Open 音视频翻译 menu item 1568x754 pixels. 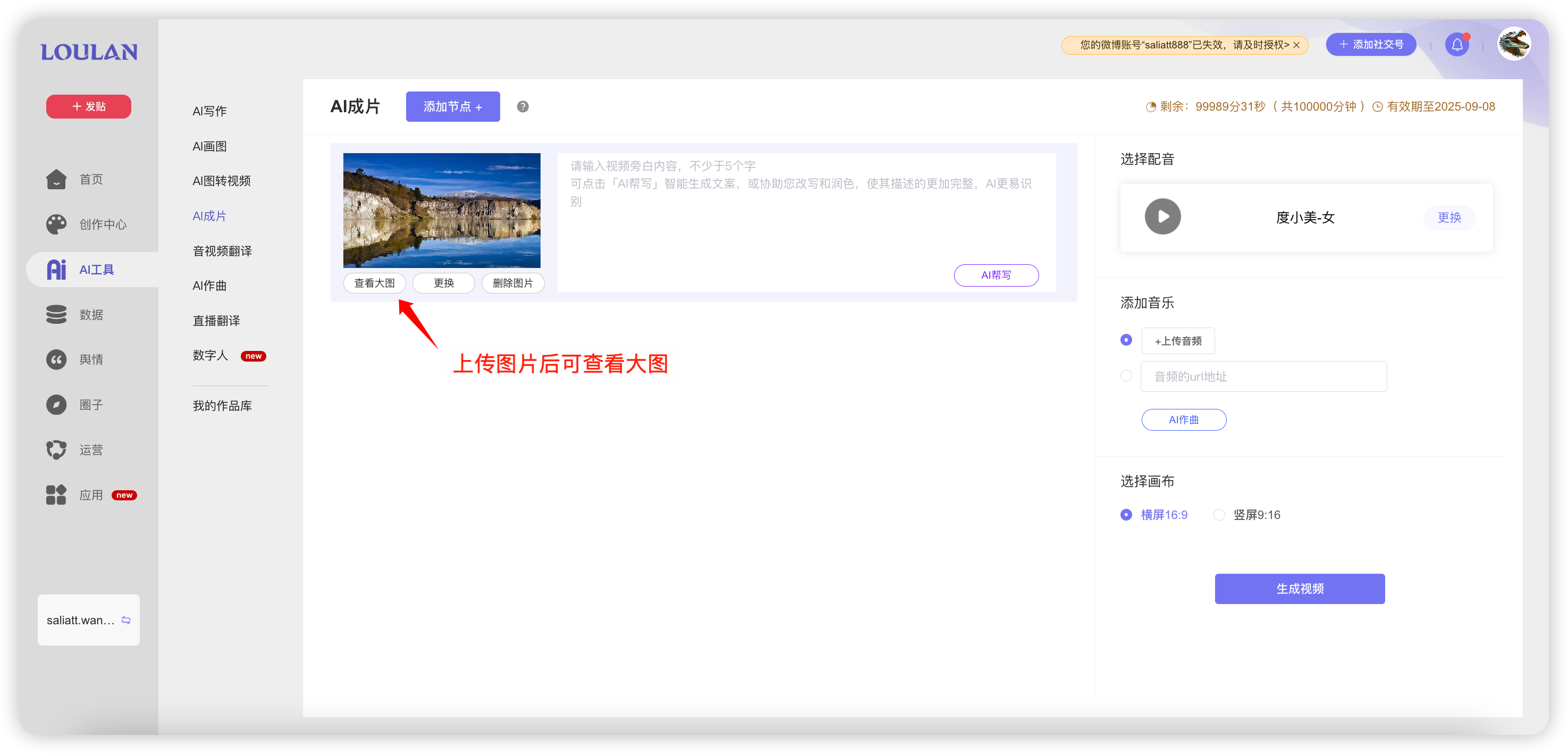click(222, 251)
